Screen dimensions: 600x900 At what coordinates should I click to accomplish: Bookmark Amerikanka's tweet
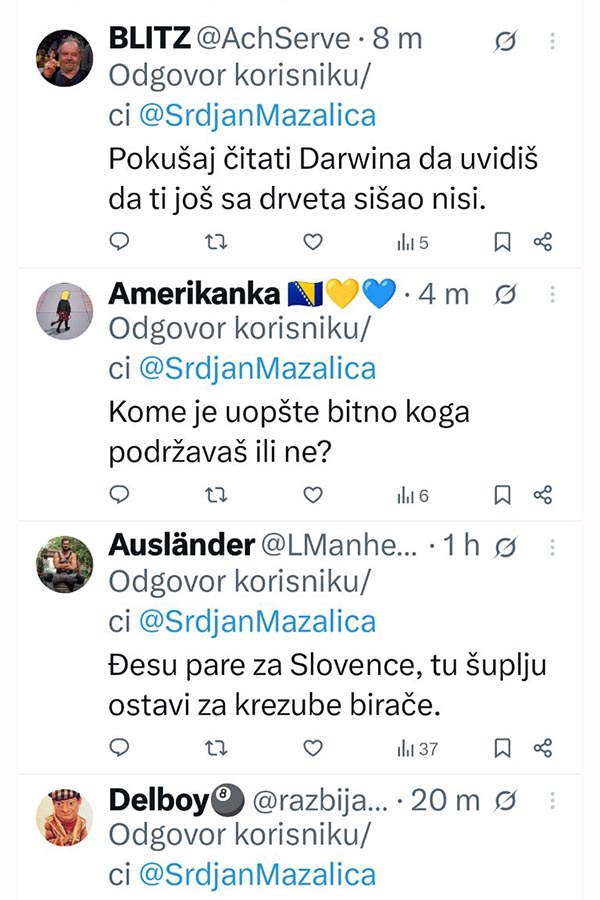tap(502, 495)
